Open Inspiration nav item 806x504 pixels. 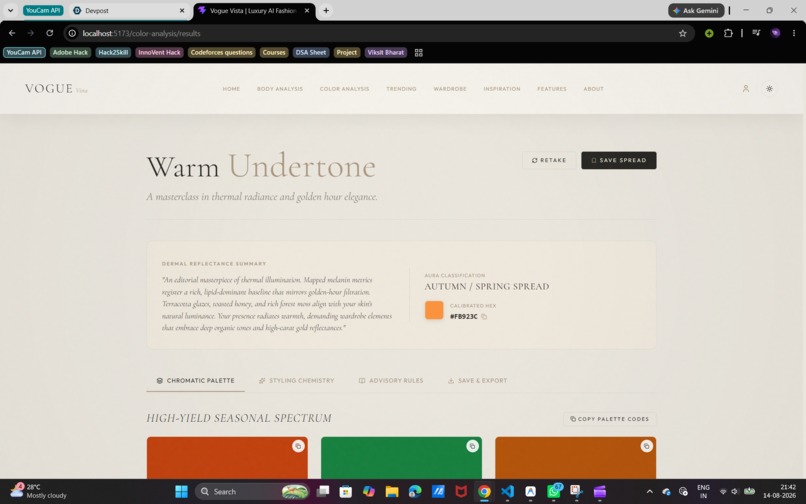(502, 89)
